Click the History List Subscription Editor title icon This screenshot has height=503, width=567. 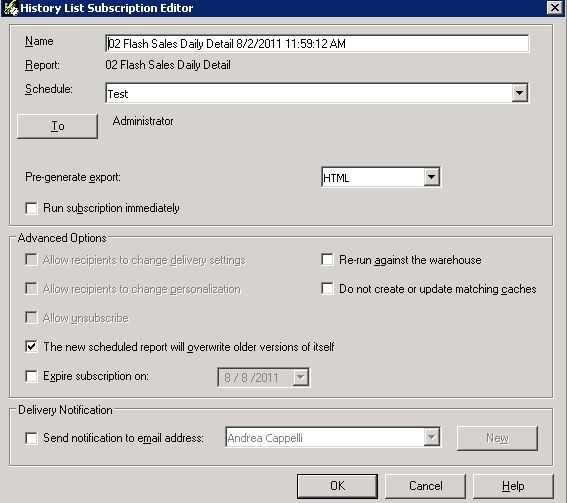(x=11, y=8)
